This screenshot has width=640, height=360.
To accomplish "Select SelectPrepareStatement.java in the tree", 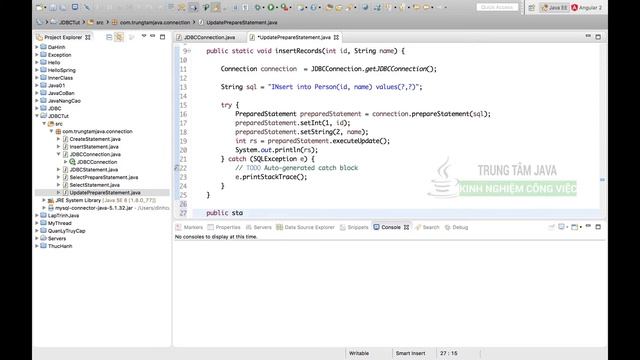I will point(104,177).
